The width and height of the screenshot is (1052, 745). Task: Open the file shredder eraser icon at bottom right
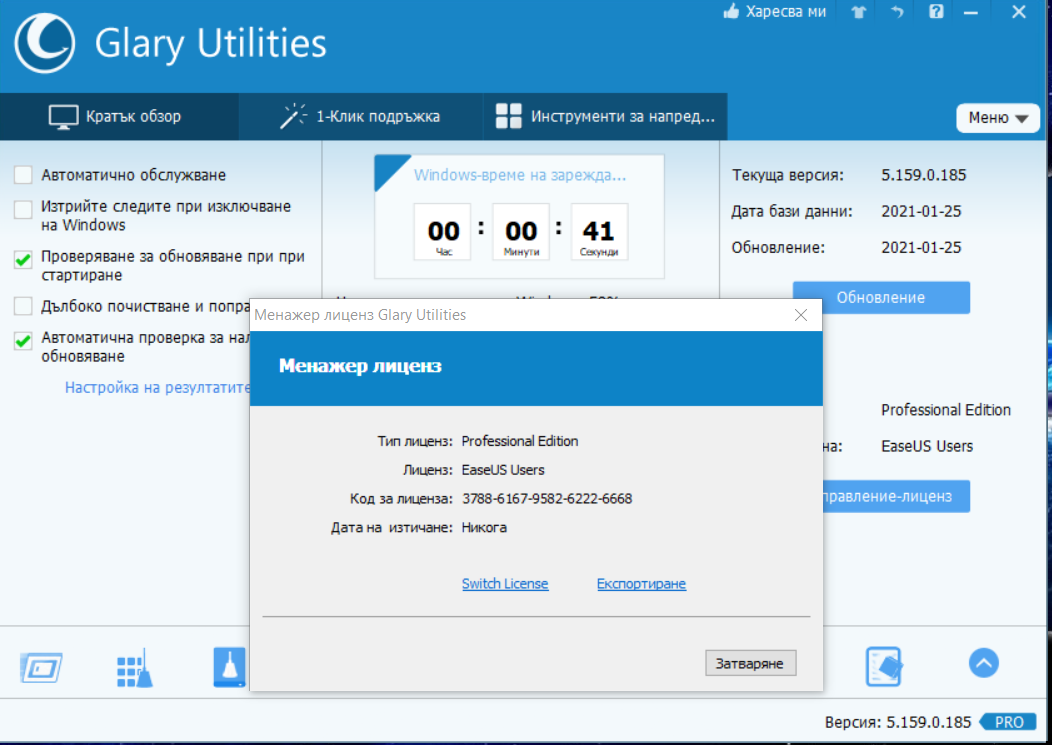point(883,666)
